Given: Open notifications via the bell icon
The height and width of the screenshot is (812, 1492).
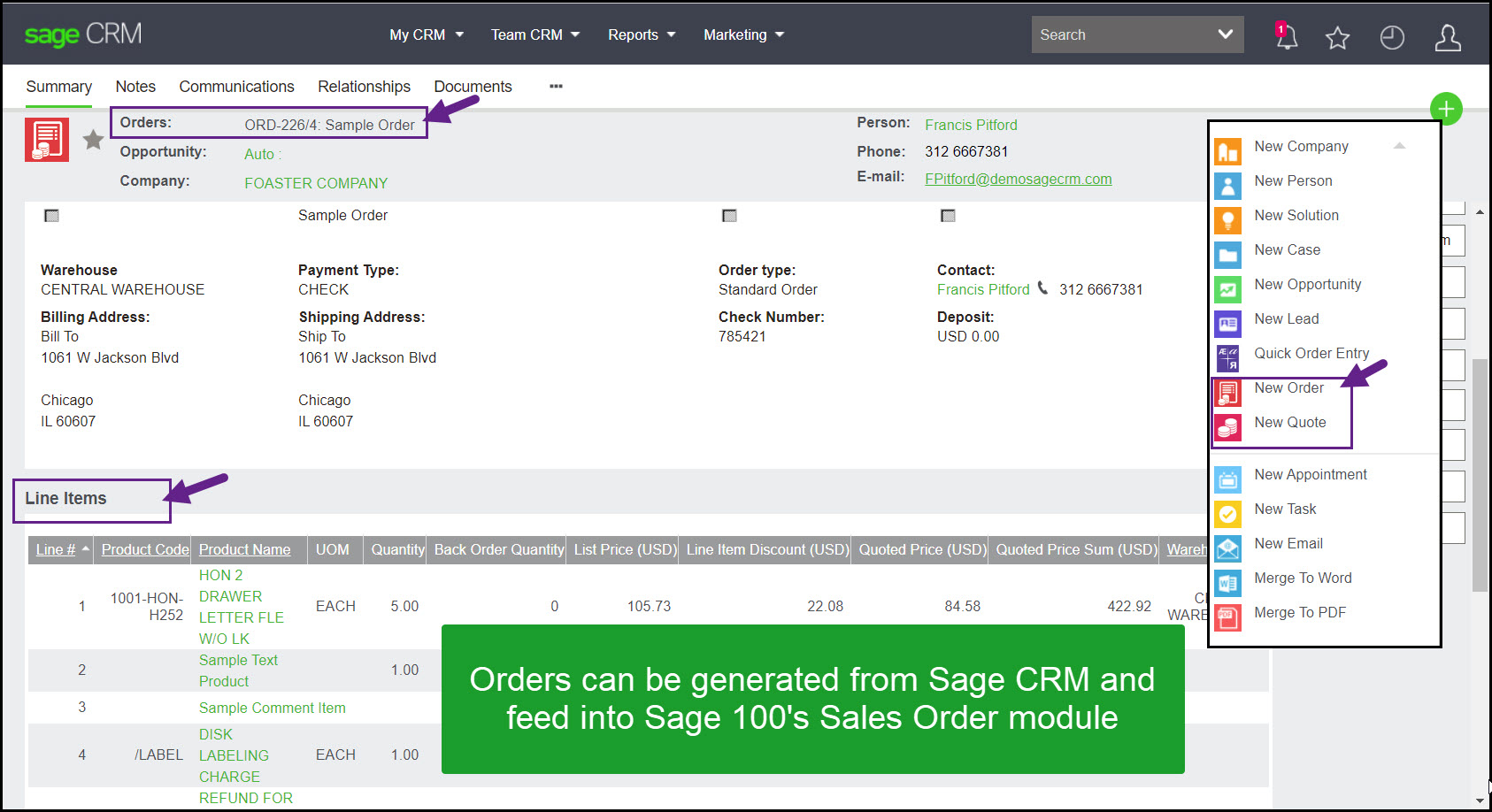Looking at the screenshot, I should [1286, 37].
